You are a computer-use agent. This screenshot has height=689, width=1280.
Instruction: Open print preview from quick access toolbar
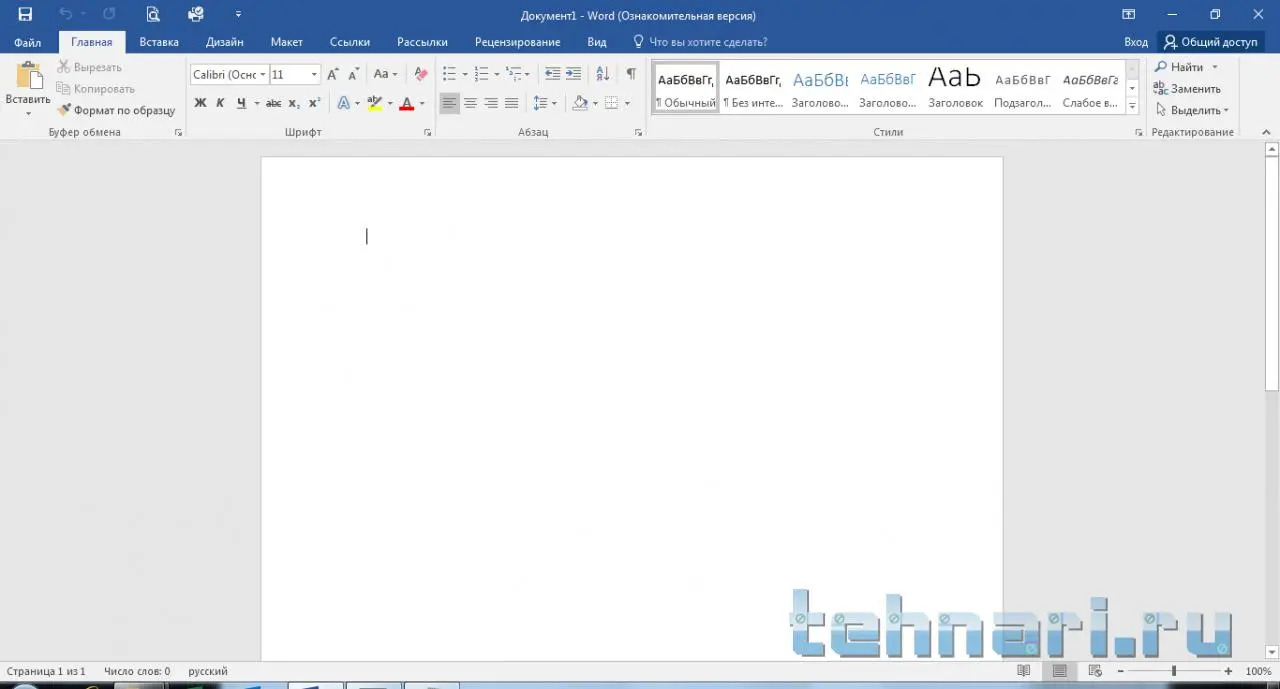pos(152,14)
